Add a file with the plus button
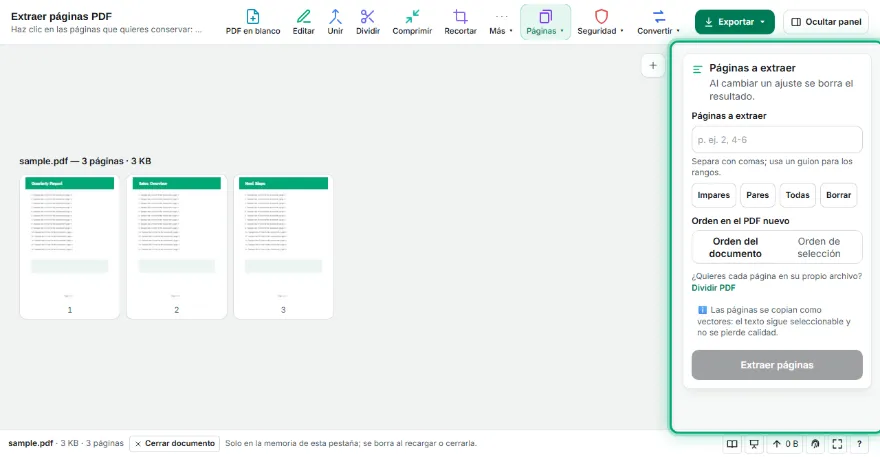Image resolution: width=880 pixels, height=457 pixels. tap(653, 66)
